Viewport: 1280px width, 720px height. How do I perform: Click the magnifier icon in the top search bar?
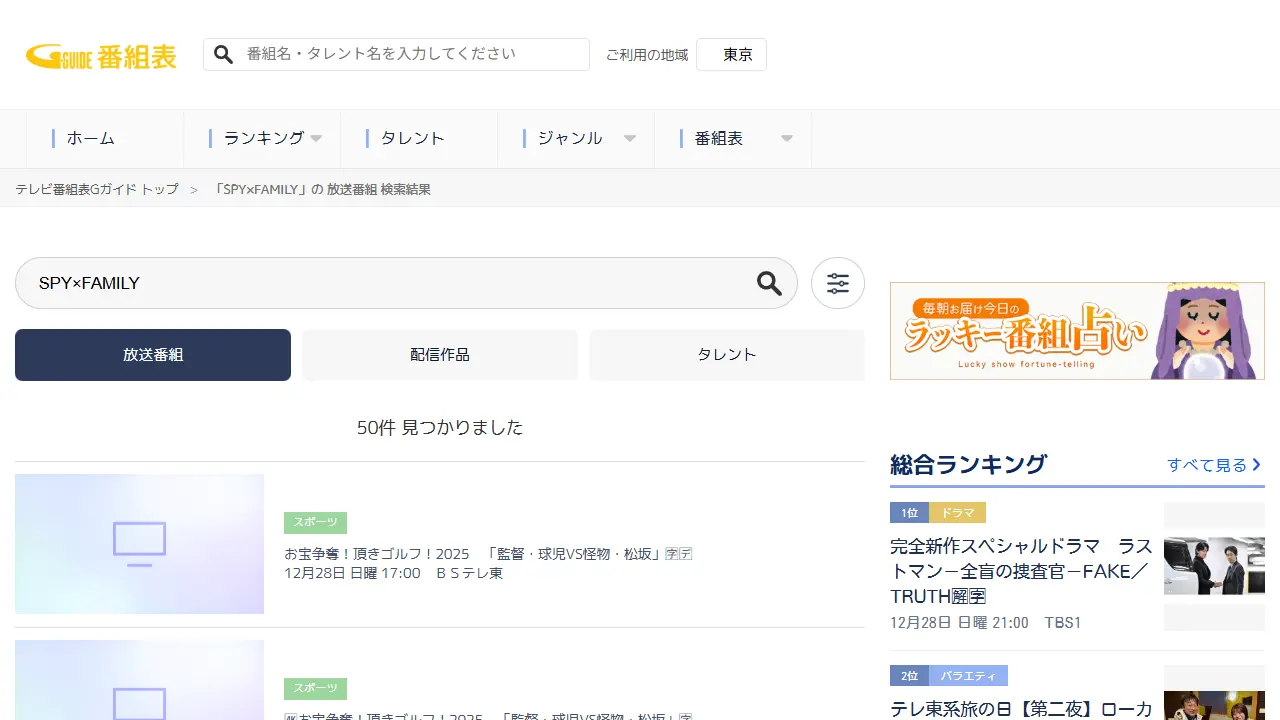pyautogui.click(x=224, y=54)
